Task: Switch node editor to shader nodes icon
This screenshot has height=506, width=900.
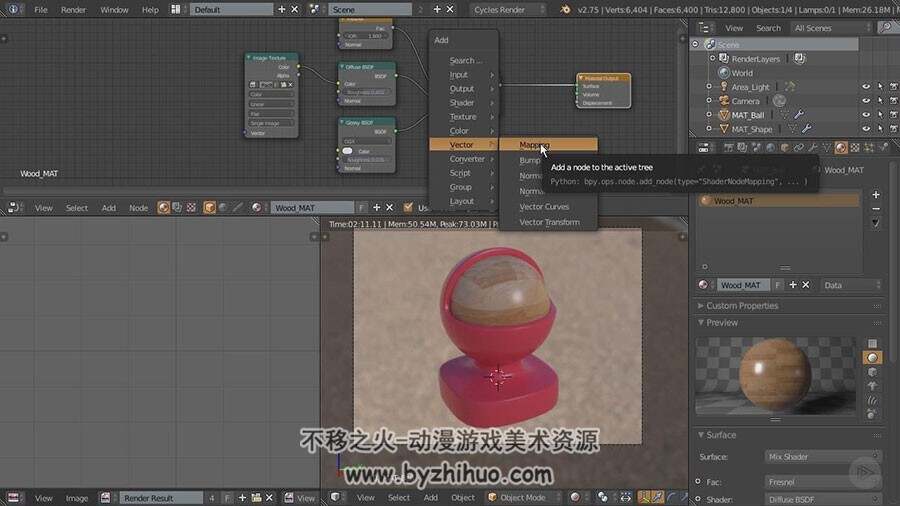Action: coord(164,208)
